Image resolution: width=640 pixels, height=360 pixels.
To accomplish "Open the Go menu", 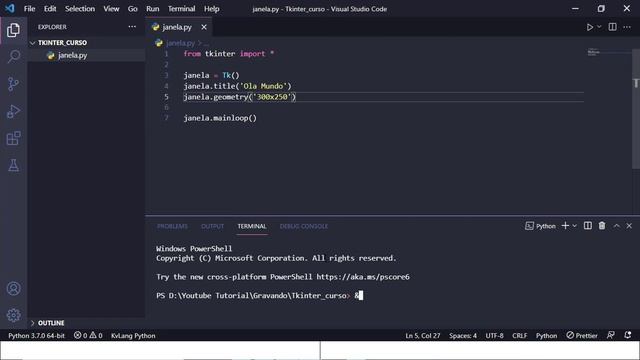I will [133, 9].
